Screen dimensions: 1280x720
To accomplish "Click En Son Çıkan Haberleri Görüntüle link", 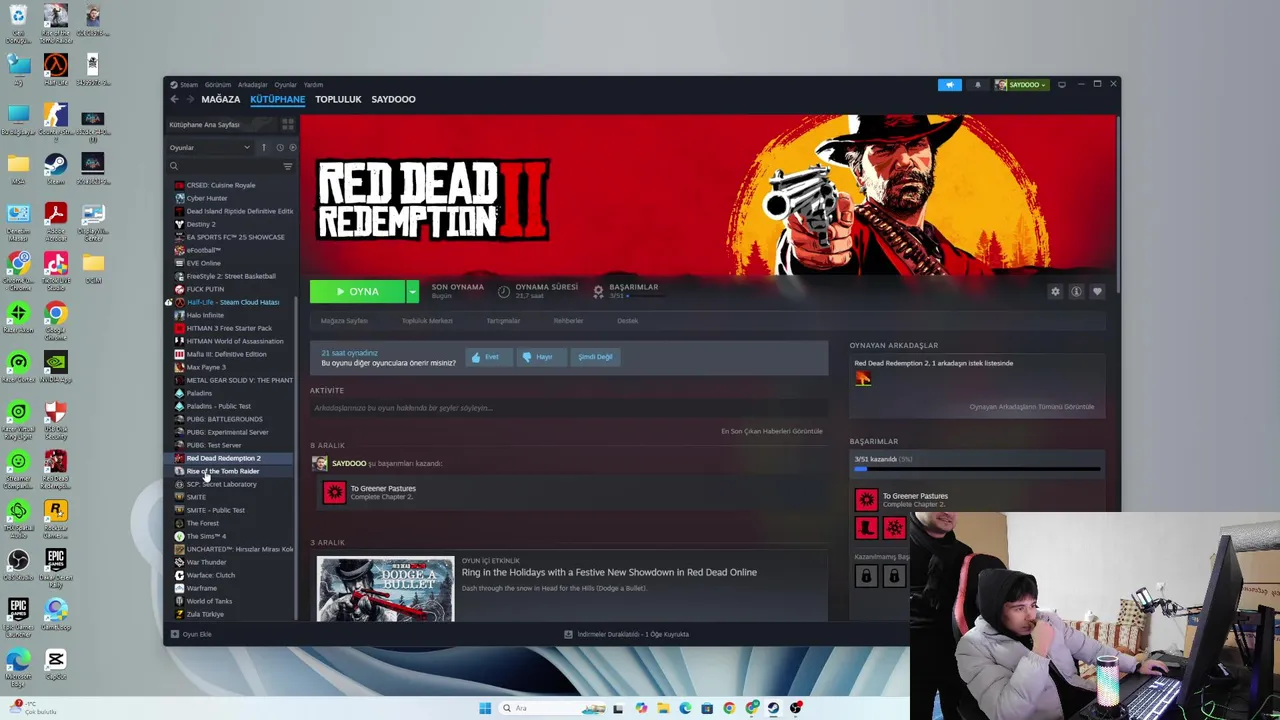I will pos(772,431).
